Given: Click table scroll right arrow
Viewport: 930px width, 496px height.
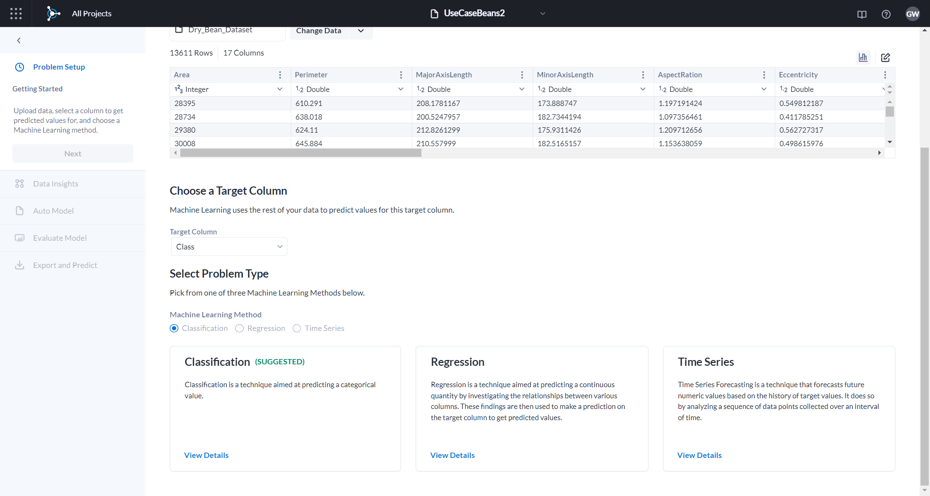Looking at the screenshot, I should pyautogui.click(x=880, y=153).
